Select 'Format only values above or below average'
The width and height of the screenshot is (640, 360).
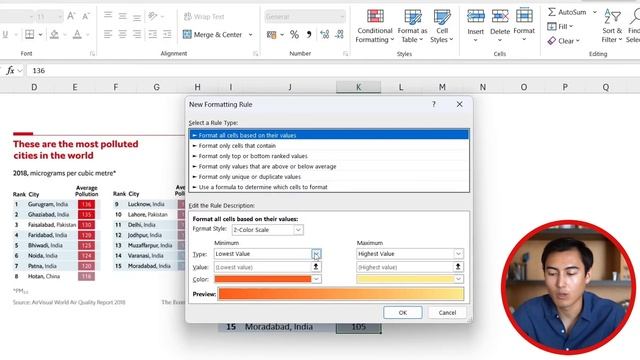329,167
